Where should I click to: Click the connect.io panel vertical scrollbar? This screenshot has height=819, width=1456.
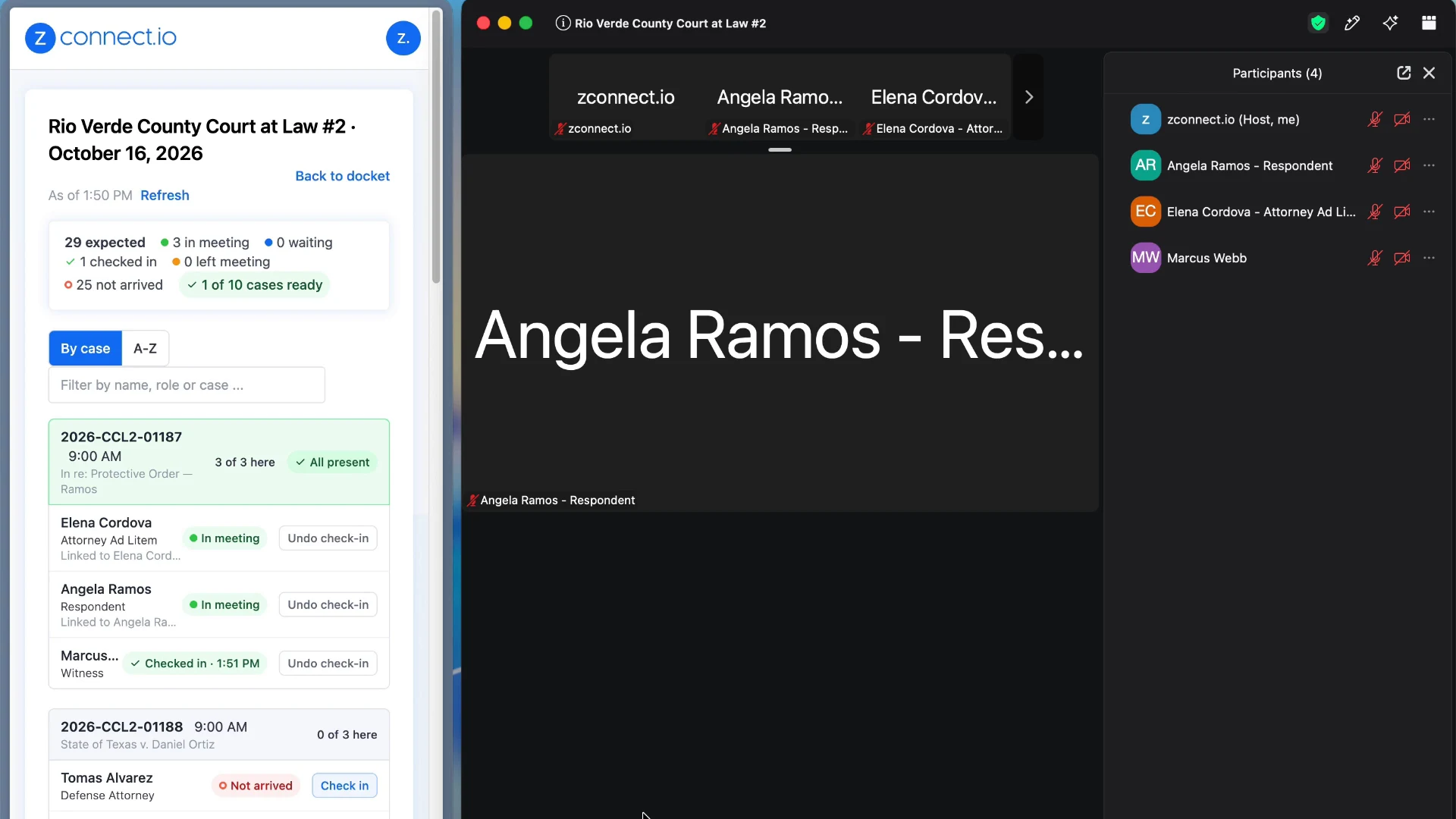coord(436,148)
